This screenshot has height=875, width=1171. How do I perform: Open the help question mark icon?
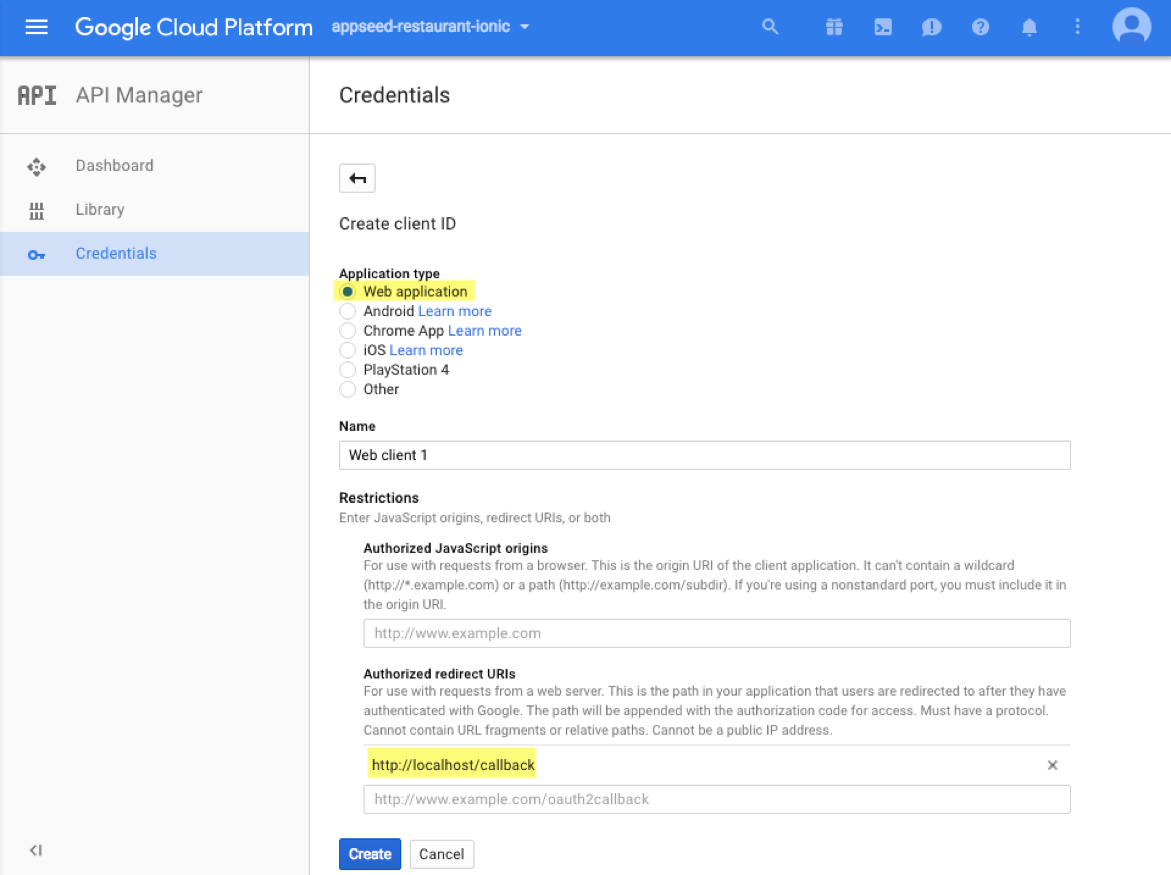pos(981,27)
